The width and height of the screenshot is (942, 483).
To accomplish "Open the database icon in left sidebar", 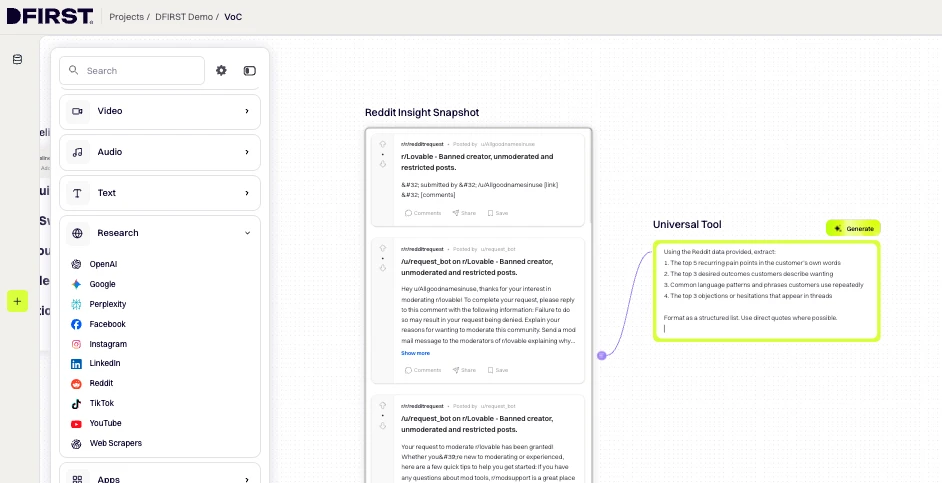I will point(17,59).
